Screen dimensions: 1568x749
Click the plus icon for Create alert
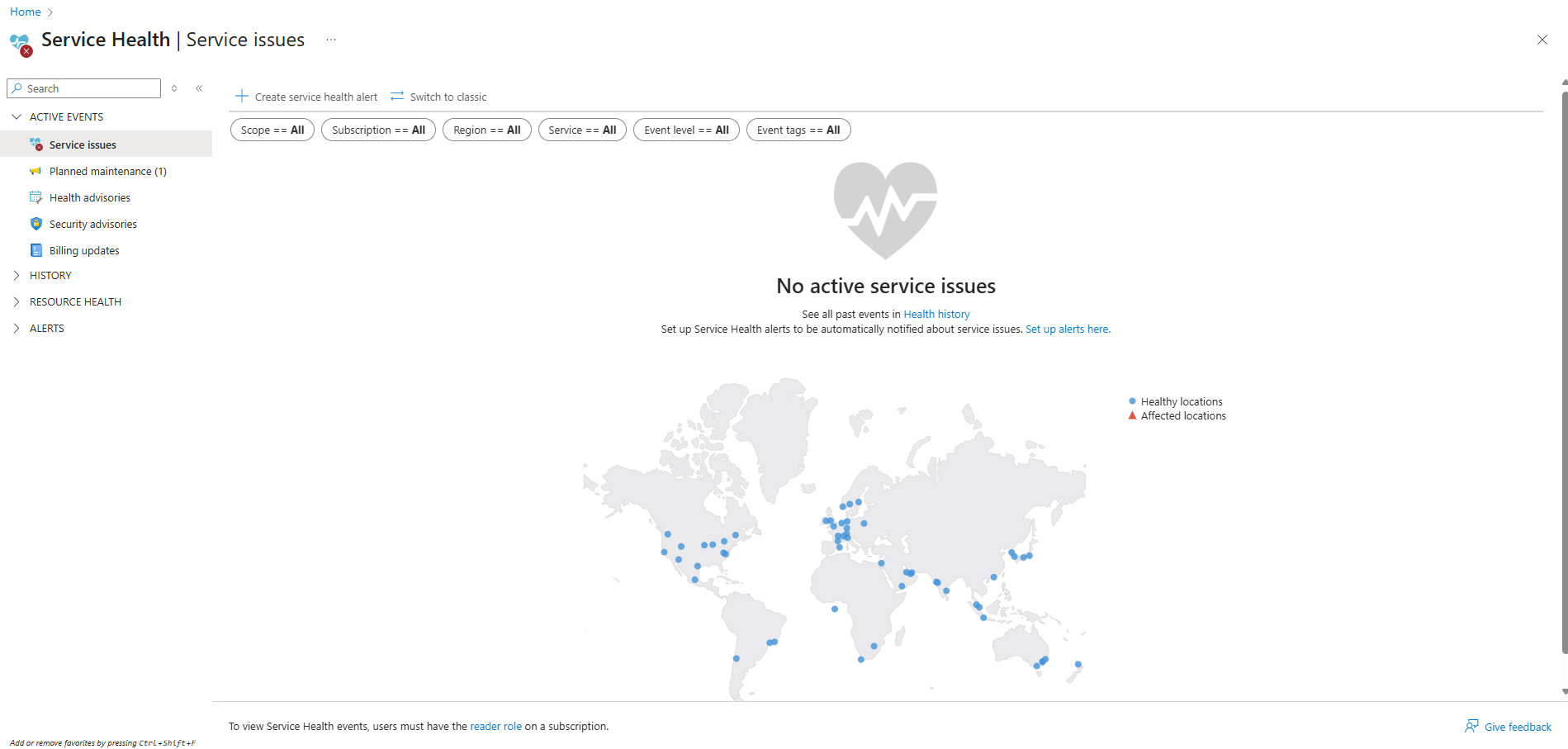(x=242, y=96)
